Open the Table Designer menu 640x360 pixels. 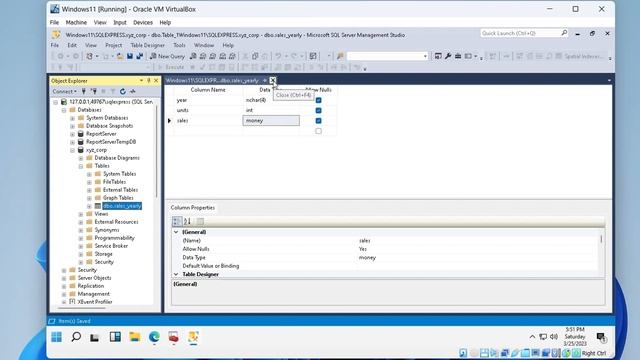pyautogui.click(x=147, y=45)
